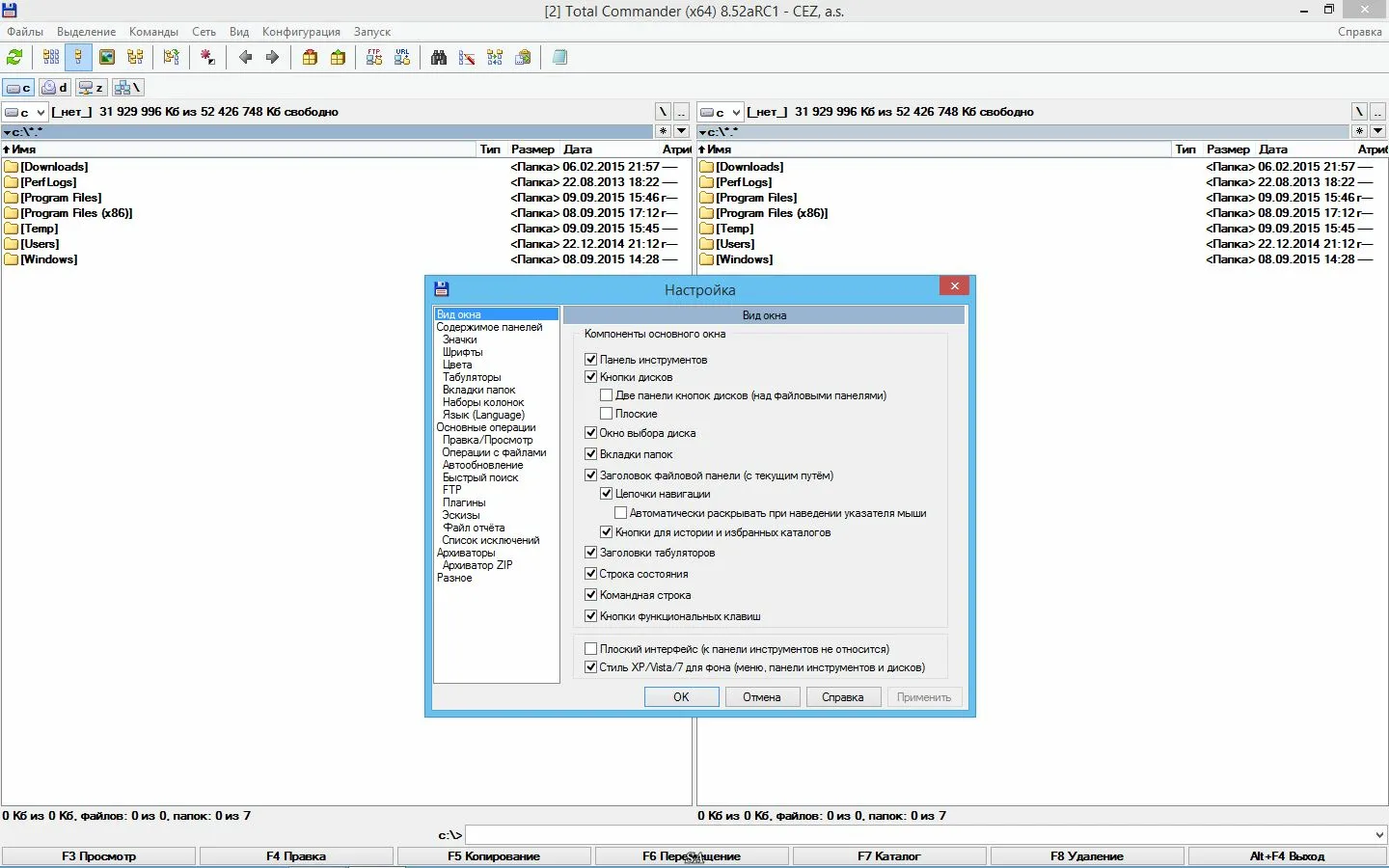Screen dimensions: 1389x868
Task: Select 'Цвета' in settings tree
Action: pyautogui.click(x=457, y=365)
